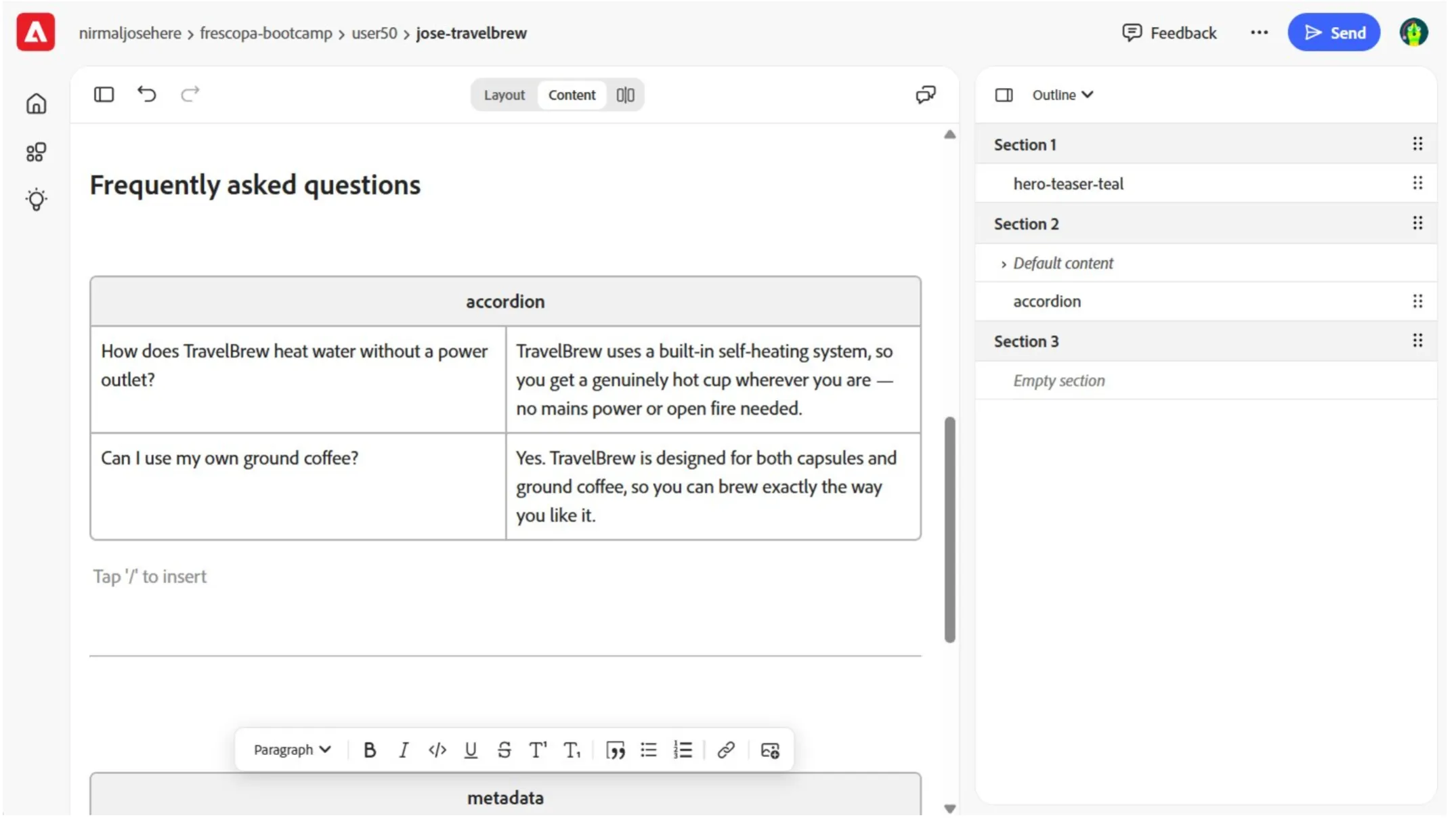Image resolution: width=1456 pixels, height=822 pixels.
Task: Open the Outline panel dropdown
Action: pos(1063,95)
